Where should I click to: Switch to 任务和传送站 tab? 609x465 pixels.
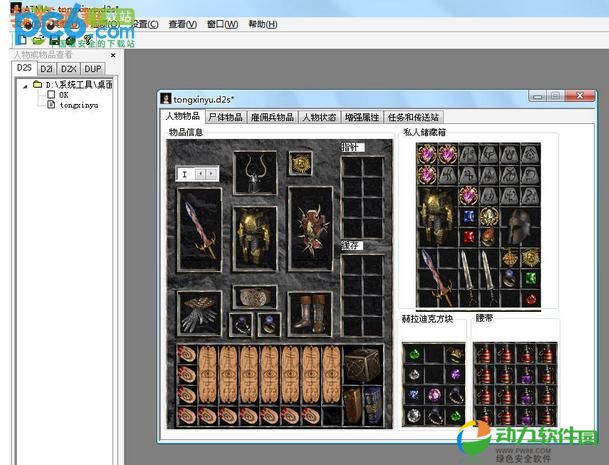point(413,117)
